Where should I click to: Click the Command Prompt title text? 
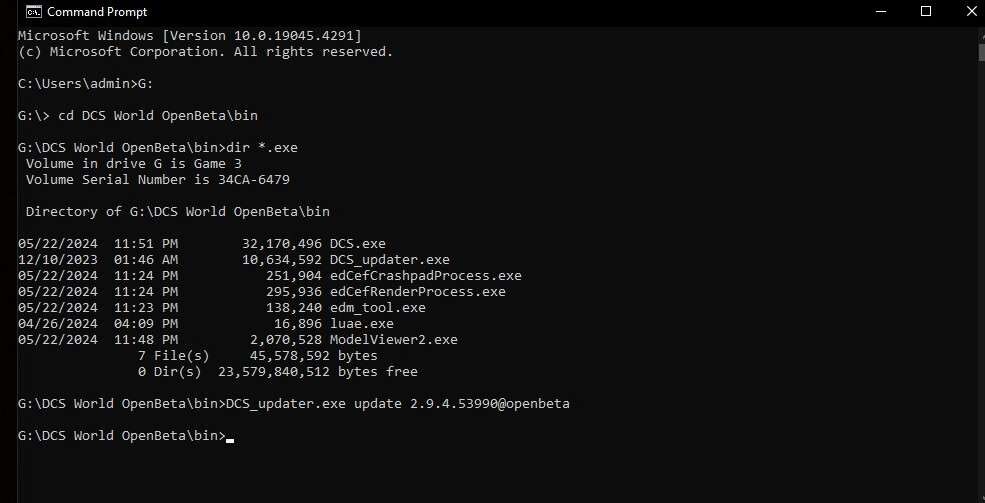pos(97,12)
